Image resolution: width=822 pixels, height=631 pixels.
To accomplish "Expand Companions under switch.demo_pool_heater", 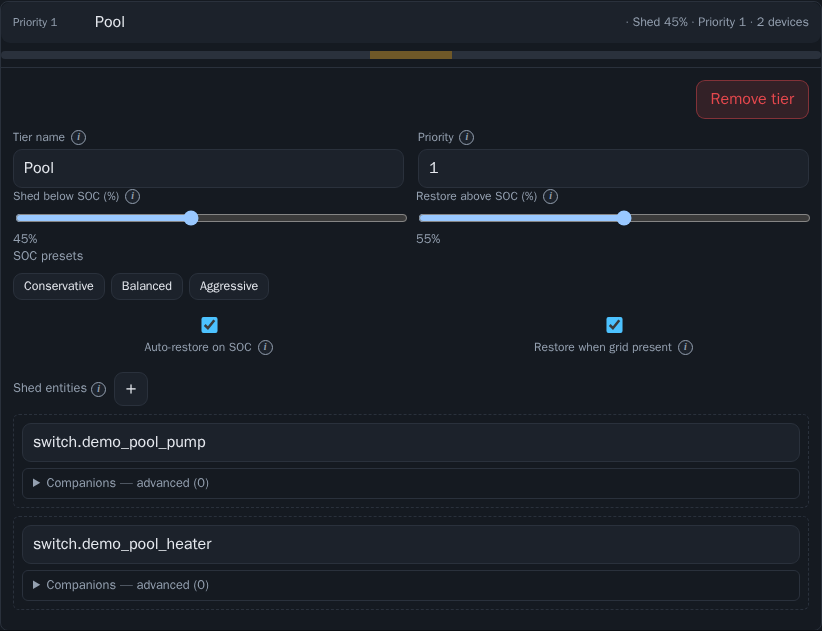I will (x=410, y=585).
